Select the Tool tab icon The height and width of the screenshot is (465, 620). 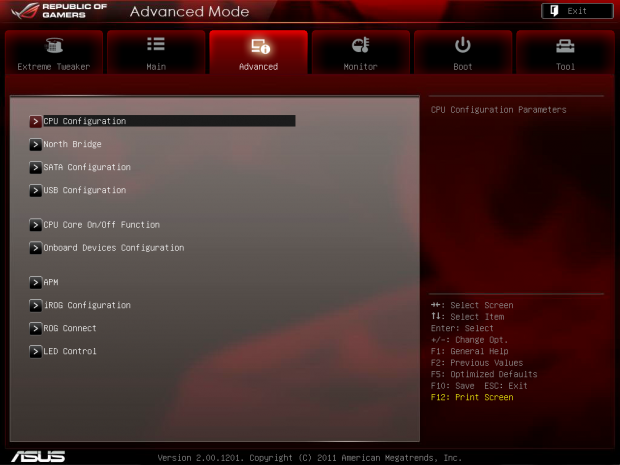566,46
